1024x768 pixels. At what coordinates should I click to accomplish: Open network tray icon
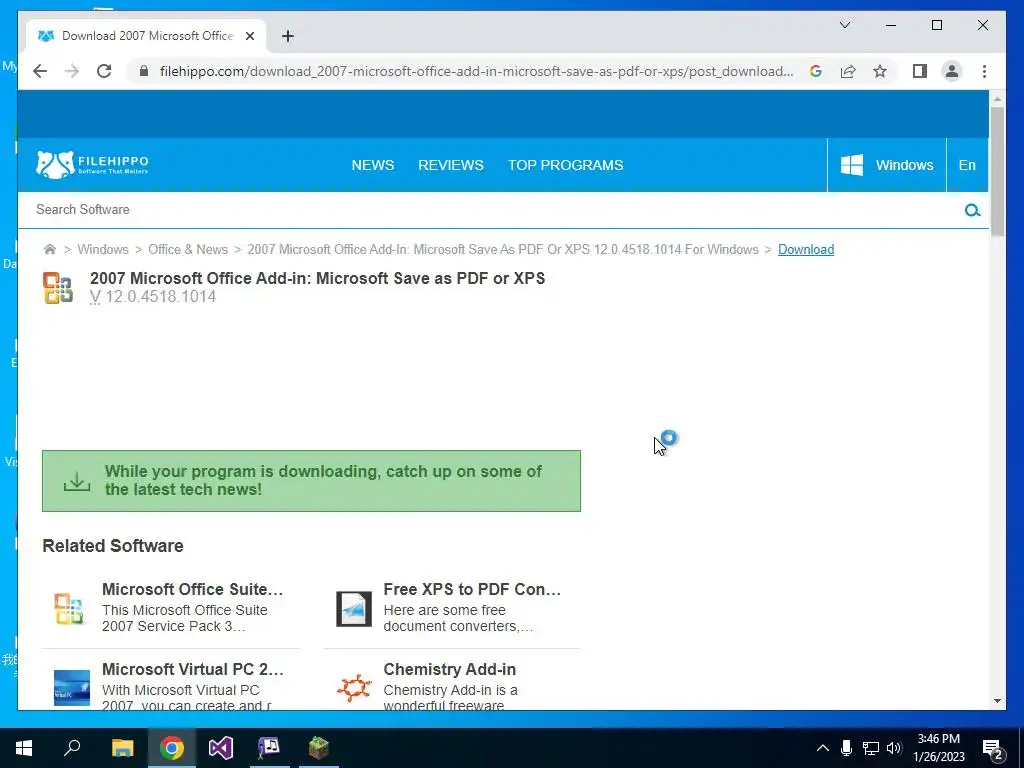(x=871, y=748)
